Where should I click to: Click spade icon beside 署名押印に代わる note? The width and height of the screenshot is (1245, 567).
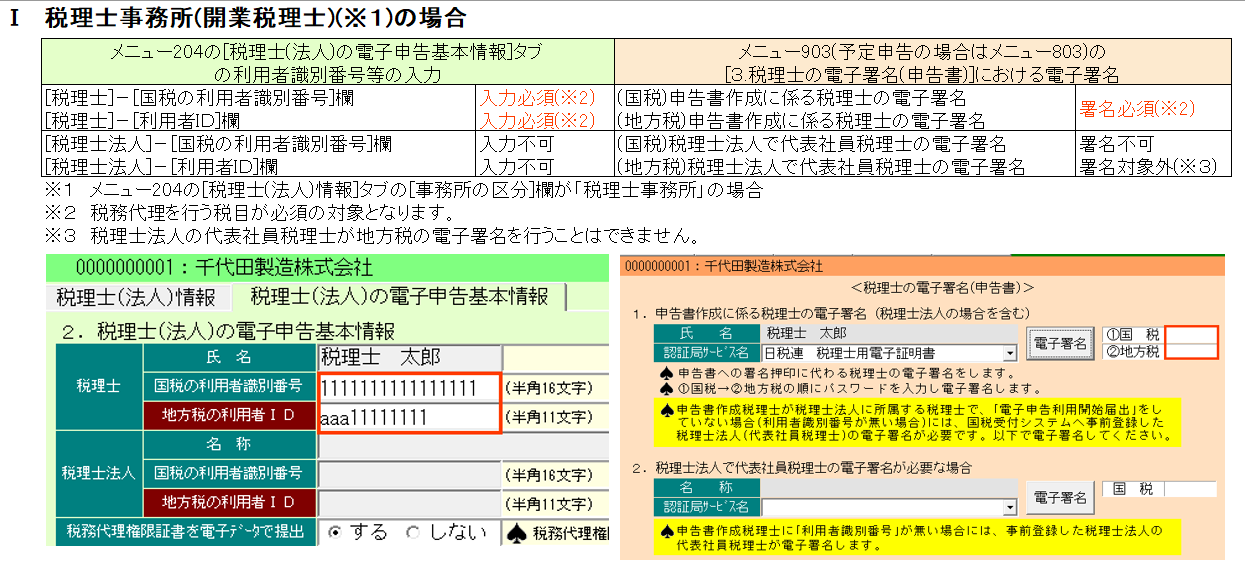point(666,371)
